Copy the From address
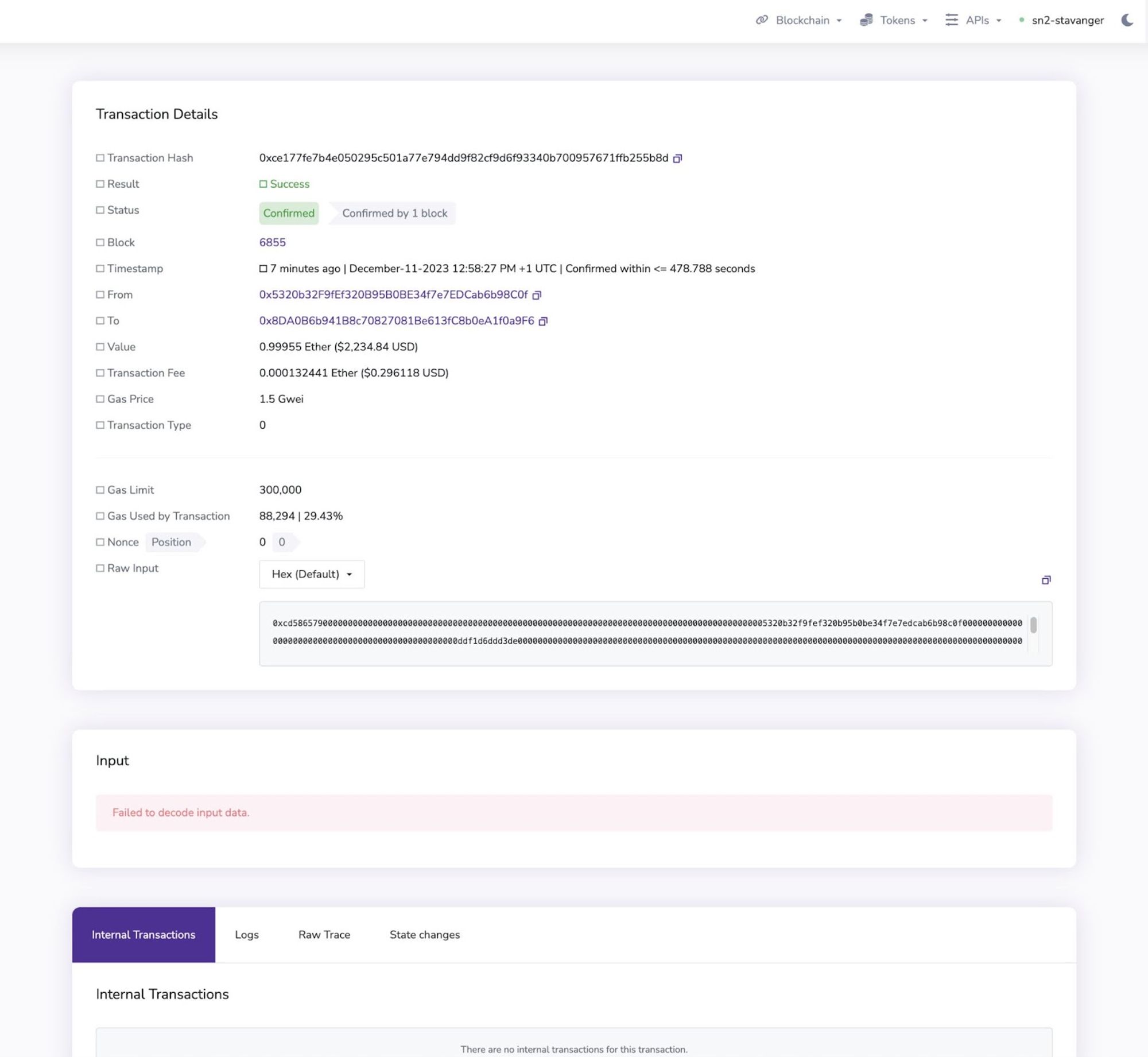 [x=537, y=295]
